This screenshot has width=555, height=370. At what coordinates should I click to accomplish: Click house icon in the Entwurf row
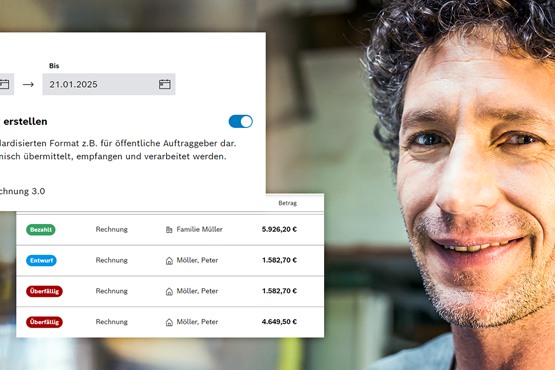tap(169, 261)
